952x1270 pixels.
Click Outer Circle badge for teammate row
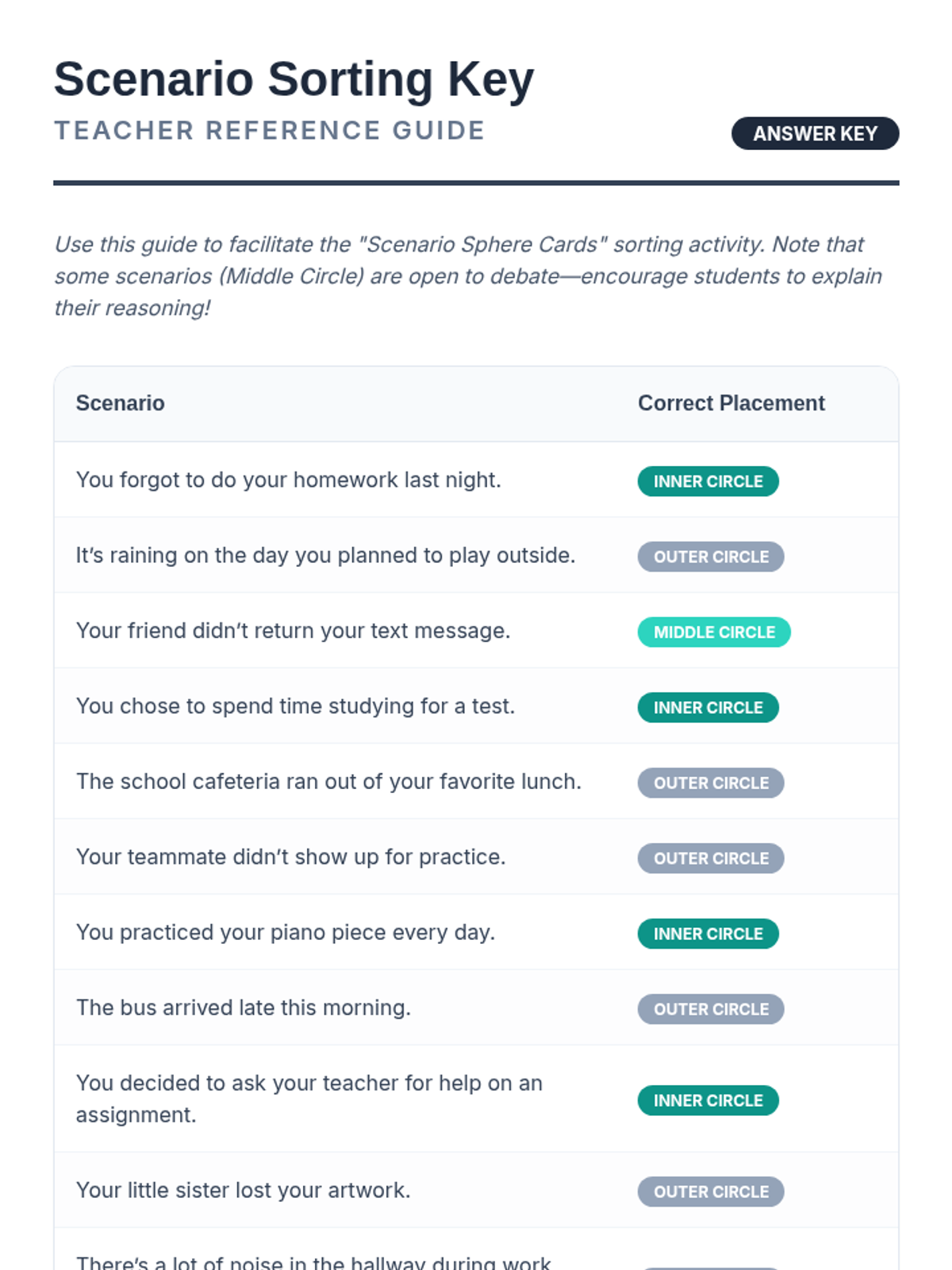[711, 858]
